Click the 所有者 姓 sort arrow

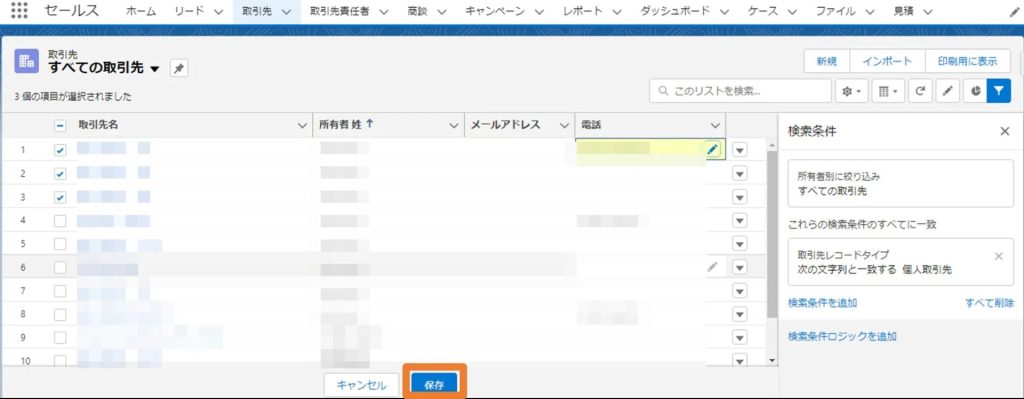(370, 124)
